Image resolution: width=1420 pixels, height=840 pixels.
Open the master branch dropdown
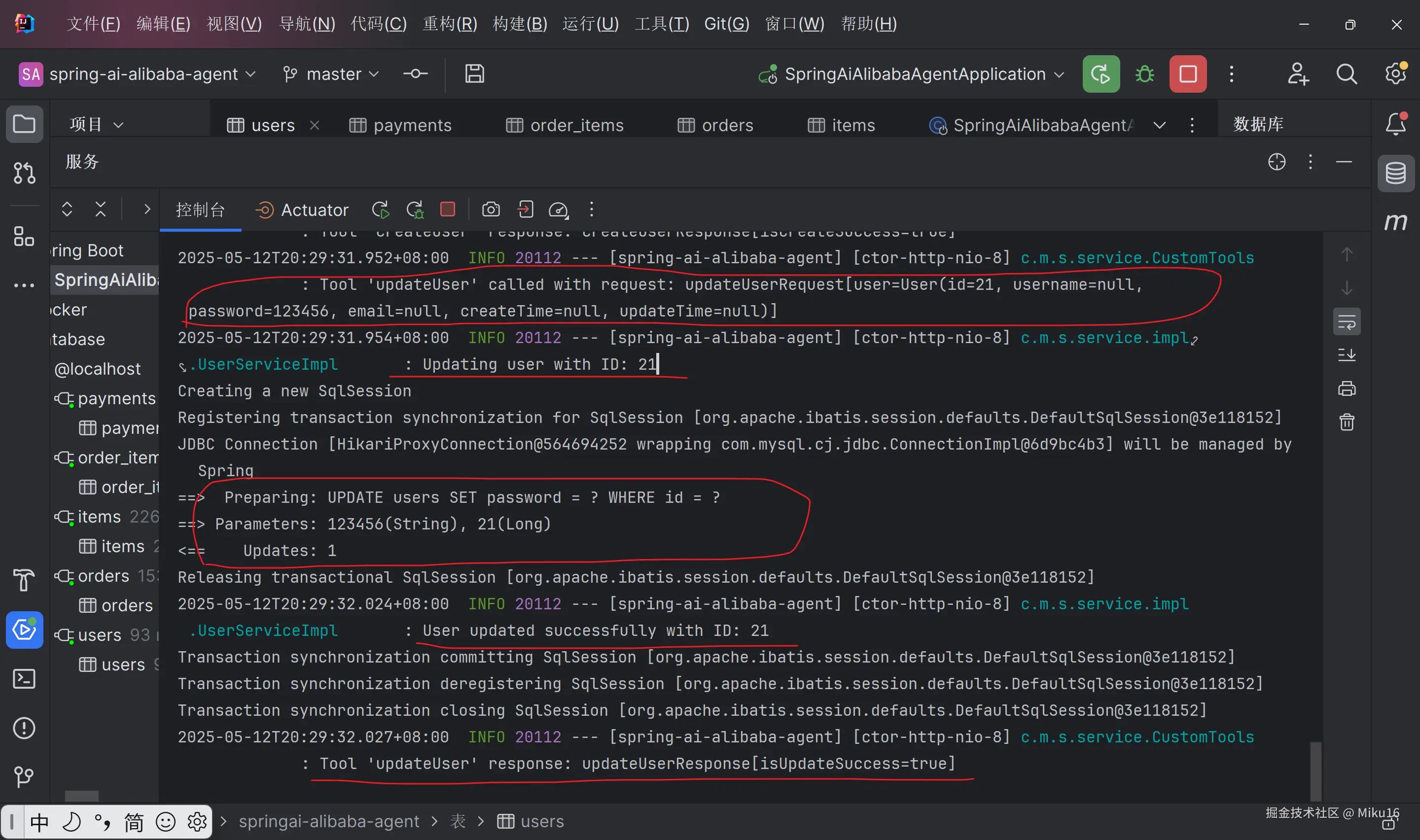(332, 73)
